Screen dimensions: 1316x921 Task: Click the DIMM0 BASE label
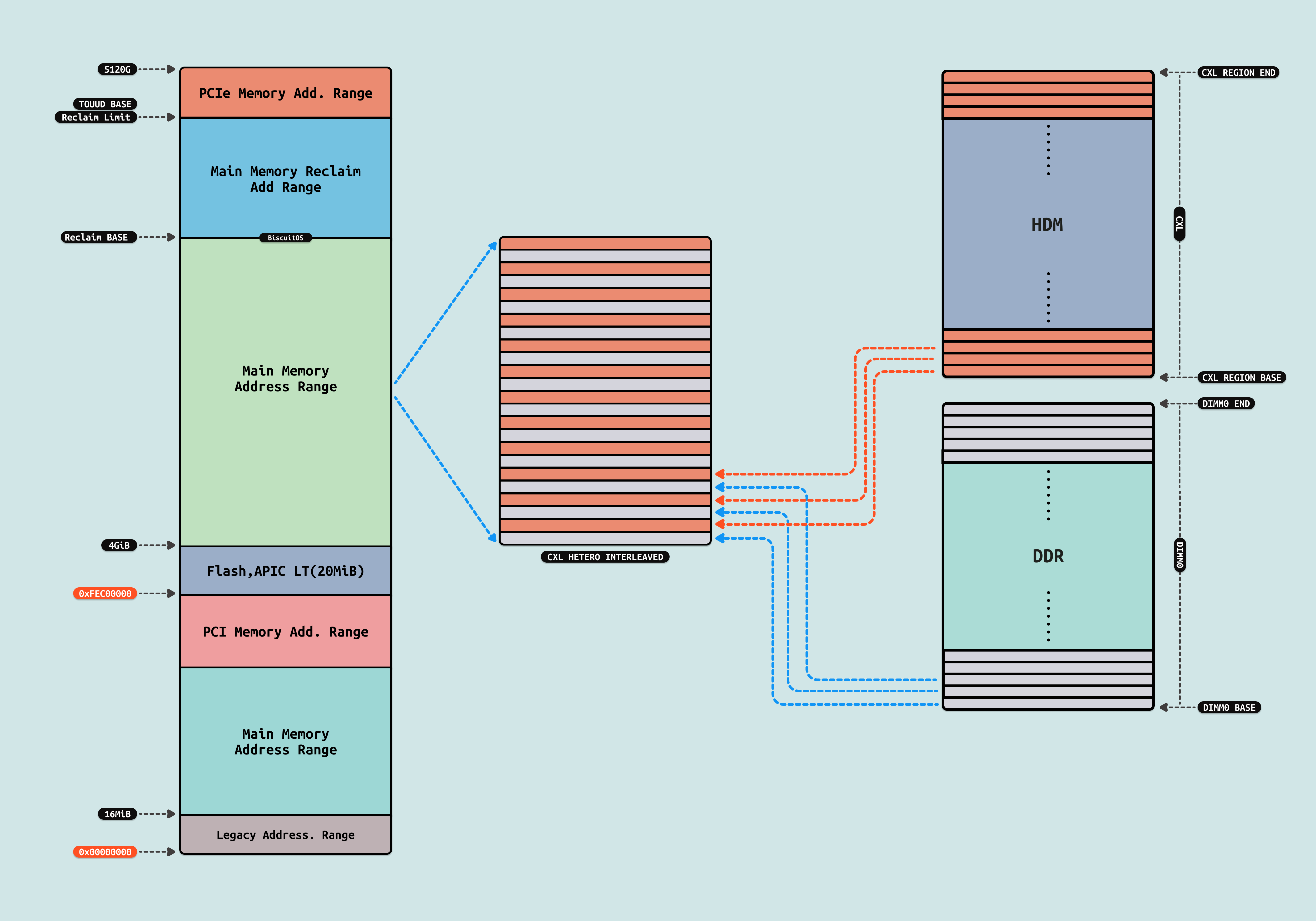[x=1229, y=707]
